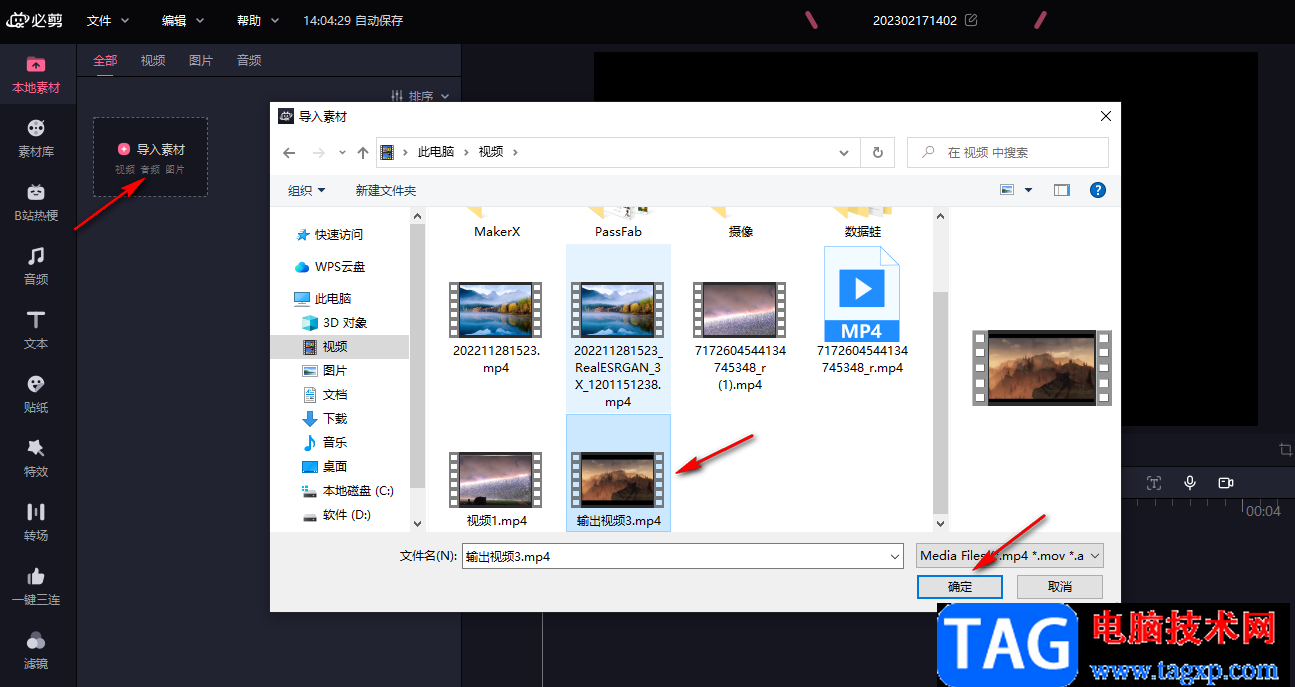
Task: Open the B站热梗 sidebar panel
Action: coord(36,203)
